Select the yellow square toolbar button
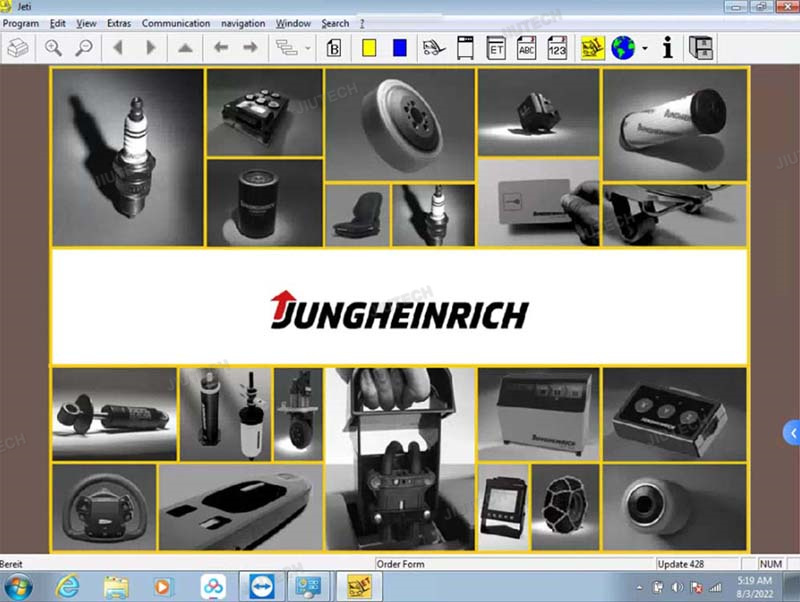Image resolution: width=800 pixels, height=602 pixels. pos(369,47)
